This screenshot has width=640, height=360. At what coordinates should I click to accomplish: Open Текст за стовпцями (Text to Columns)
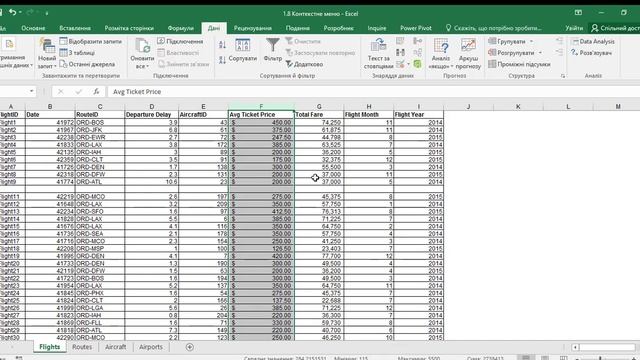(378, 54)
